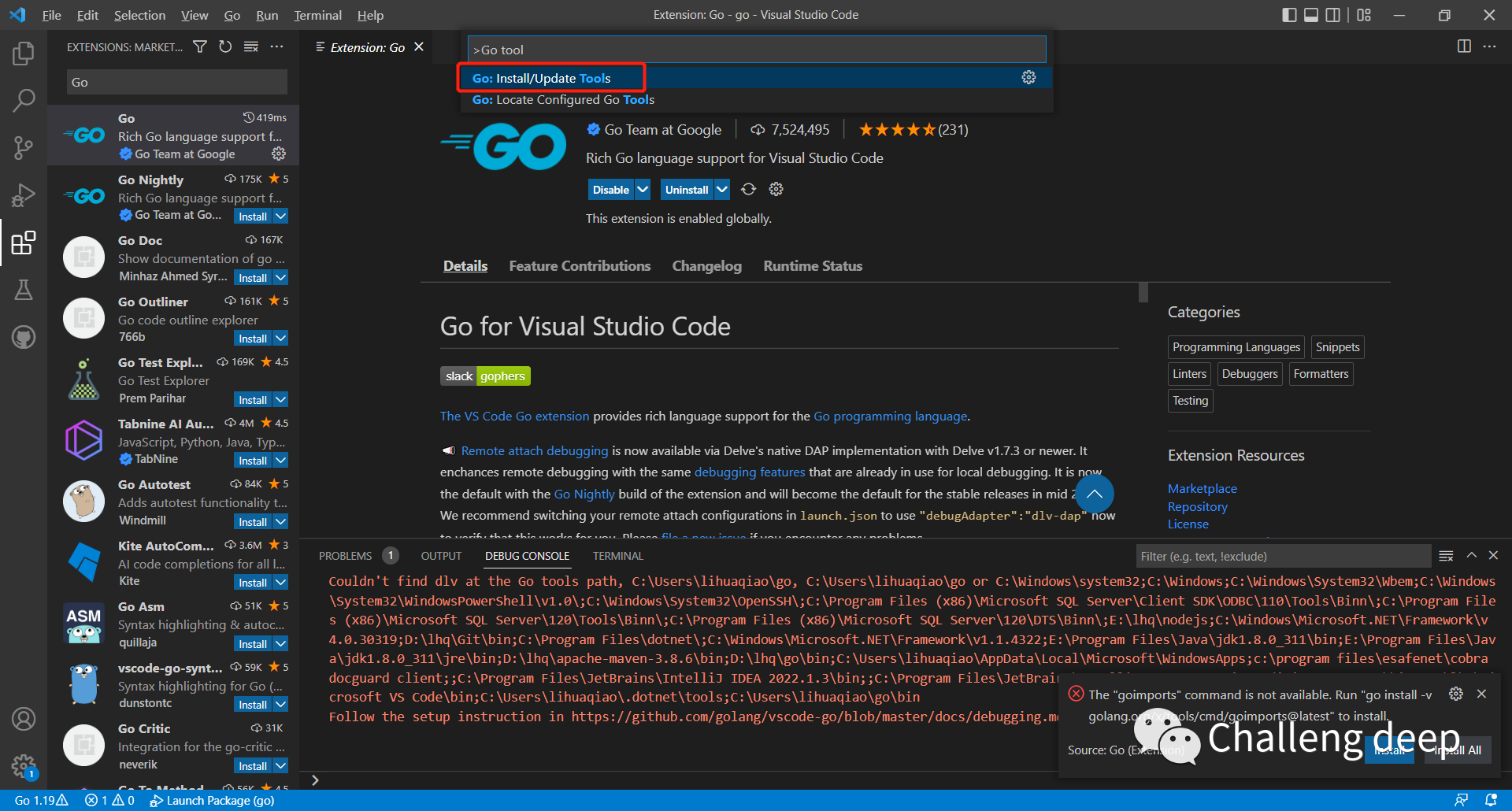The width and height of the screenshot is (1512, 811).
Task: Split the editor right
Action: click(1464, 46)
